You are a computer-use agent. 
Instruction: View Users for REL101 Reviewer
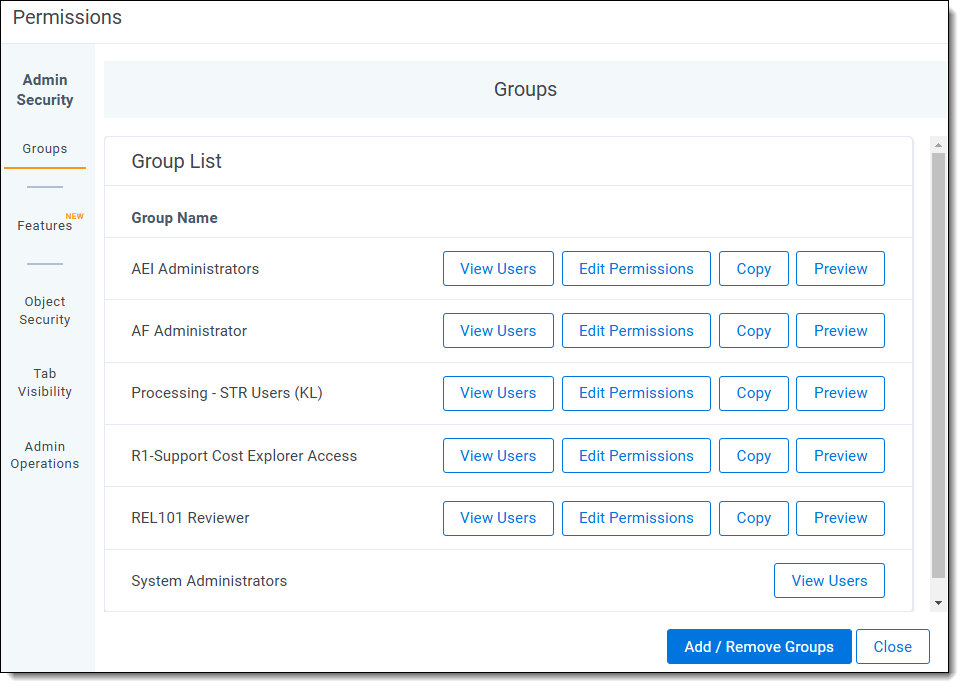click(498, 518)
